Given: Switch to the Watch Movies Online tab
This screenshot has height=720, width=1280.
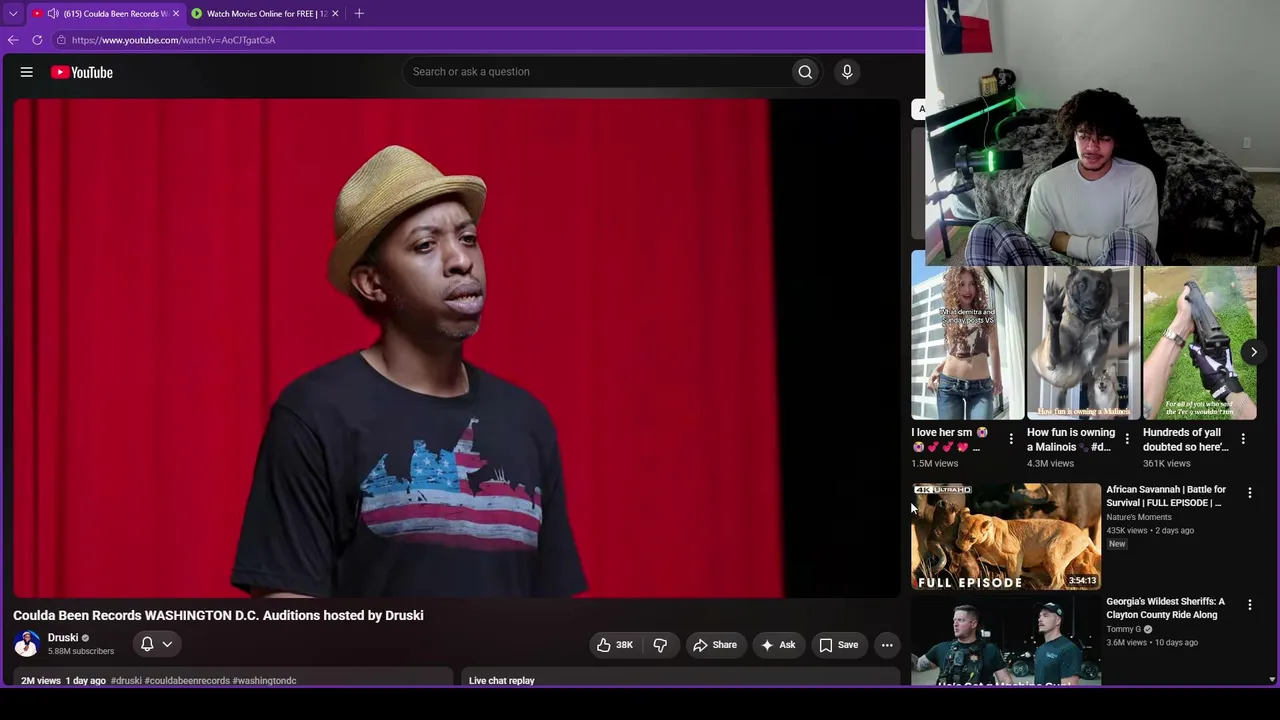Looking at the screenshot, I should (266, 13).
